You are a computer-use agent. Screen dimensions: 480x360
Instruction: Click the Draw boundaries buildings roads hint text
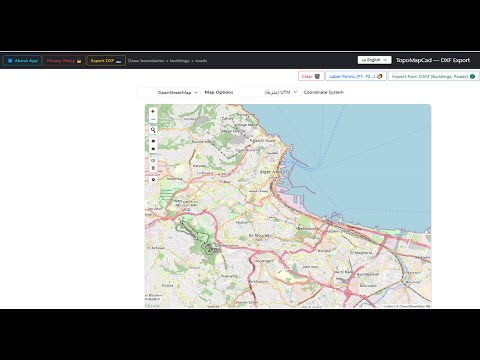167,61
